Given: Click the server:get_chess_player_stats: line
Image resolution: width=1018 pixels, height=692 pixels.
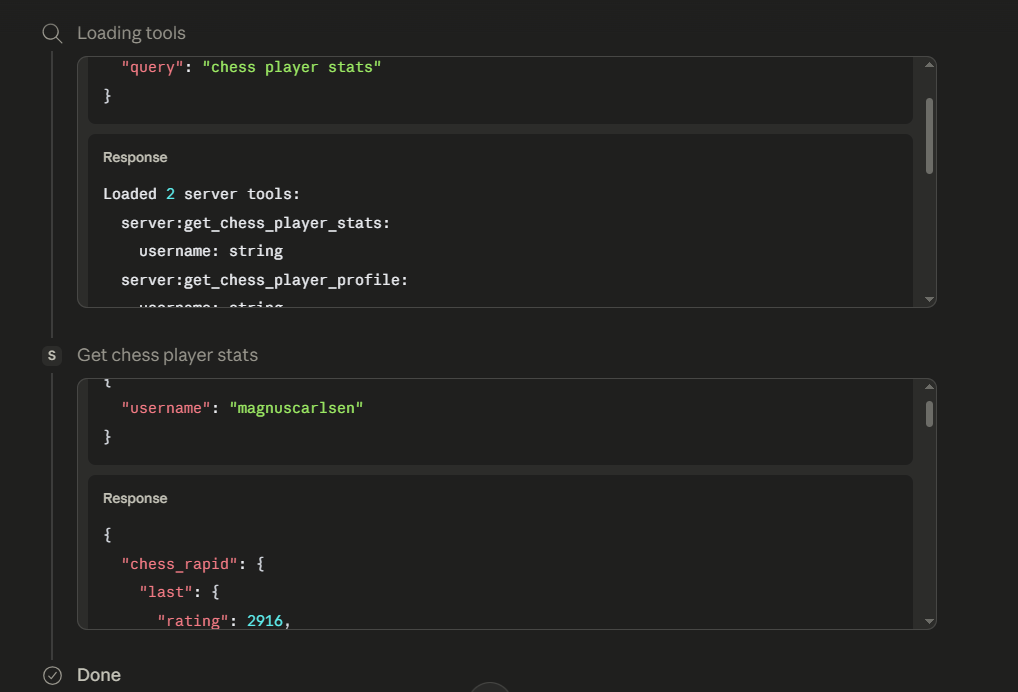Looking at the screenshot, I should pos(255,223).
